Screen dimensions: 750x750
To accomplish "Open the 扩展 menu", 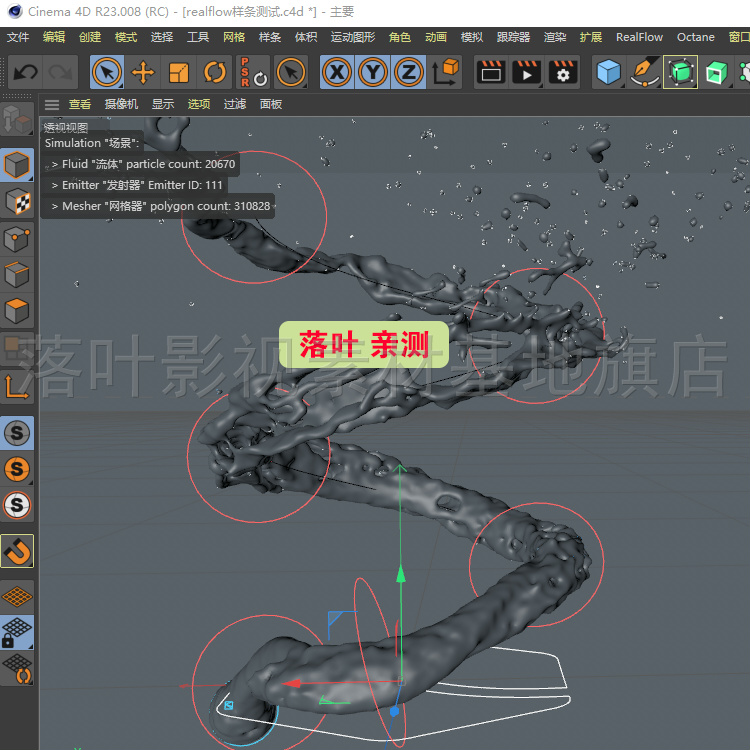I will point(591,37).
